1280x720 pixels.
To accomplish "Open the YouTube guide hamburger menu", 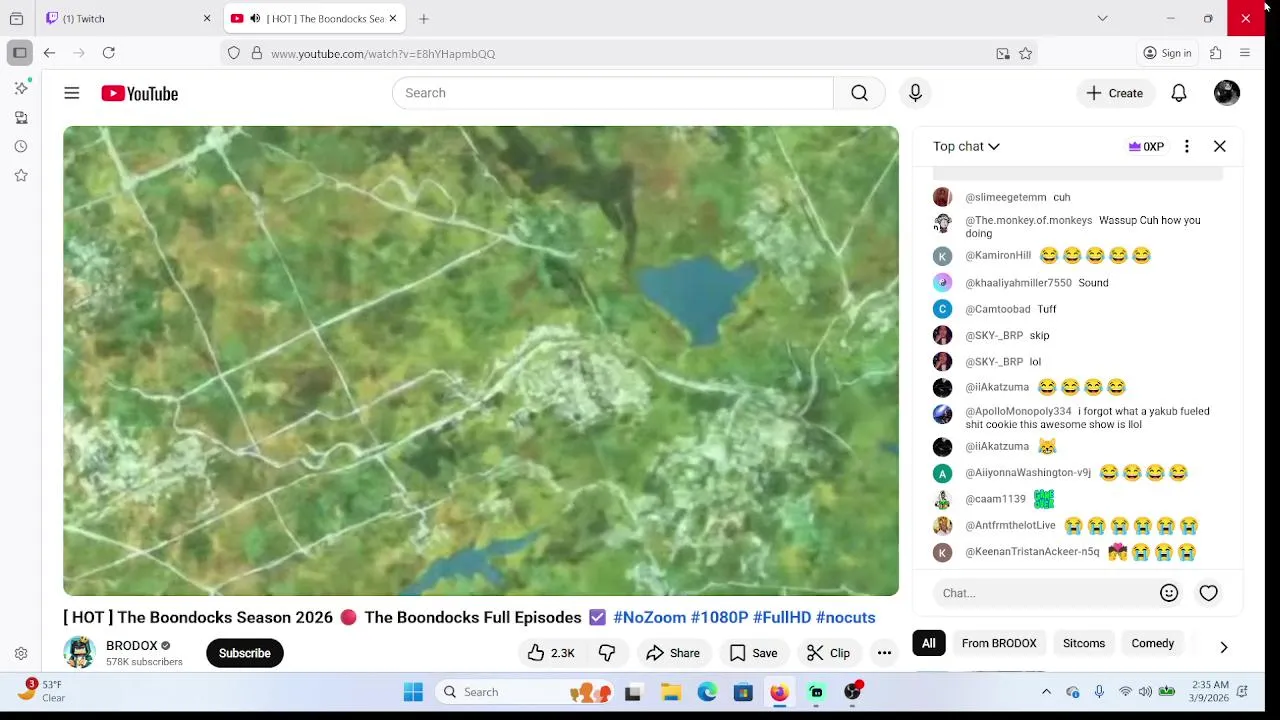I will pos(71,93).
